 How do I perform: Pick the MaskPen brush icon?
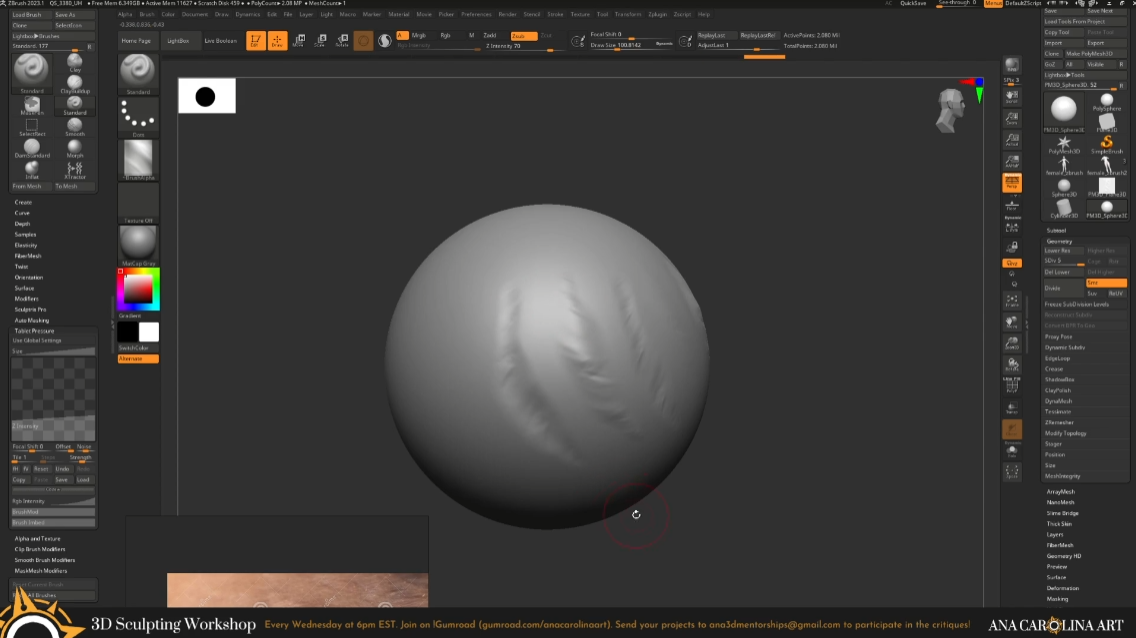(32, 106)
